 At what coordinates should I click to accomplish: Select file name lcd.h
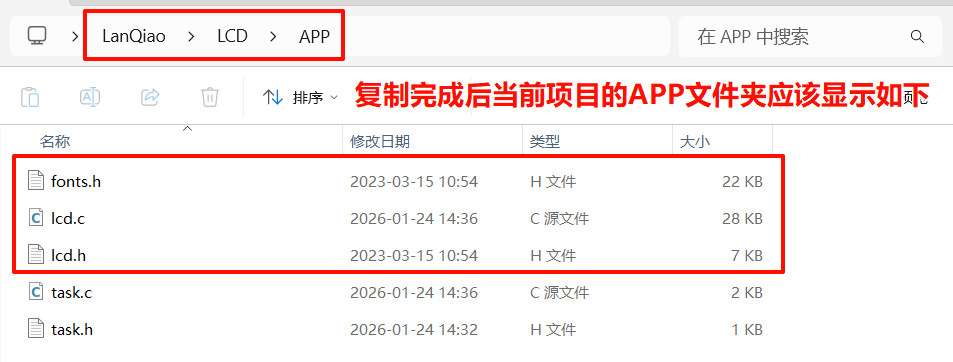click(69, 256)
